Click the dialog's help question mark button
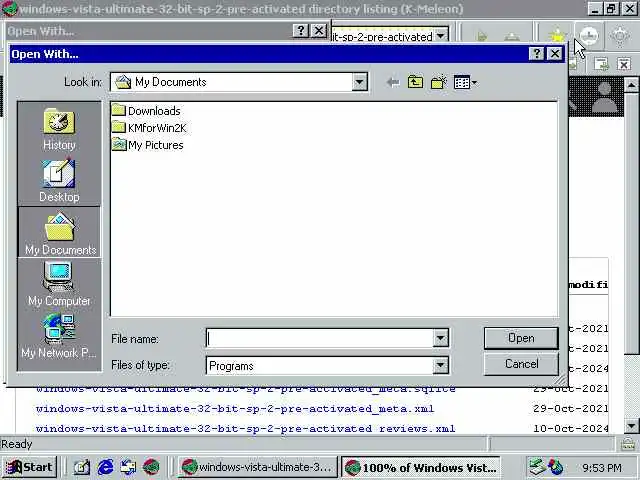 [x=536, y=53]
